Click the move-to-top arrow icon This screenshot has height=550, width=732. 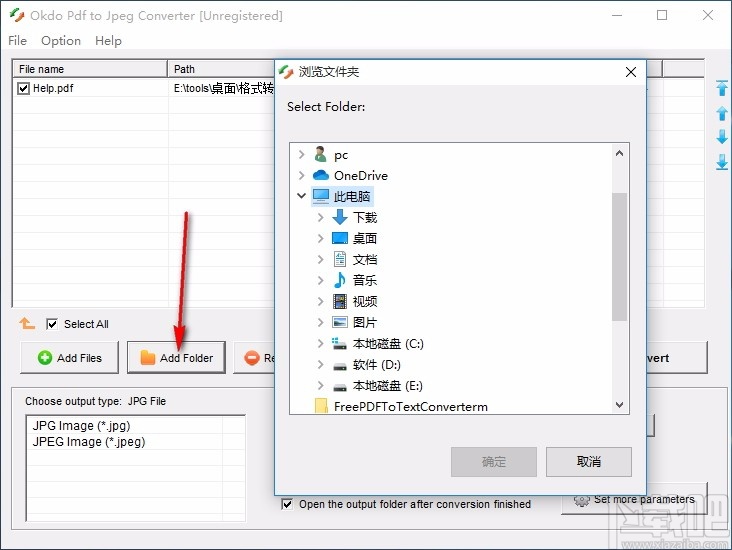tap(722, 88)
